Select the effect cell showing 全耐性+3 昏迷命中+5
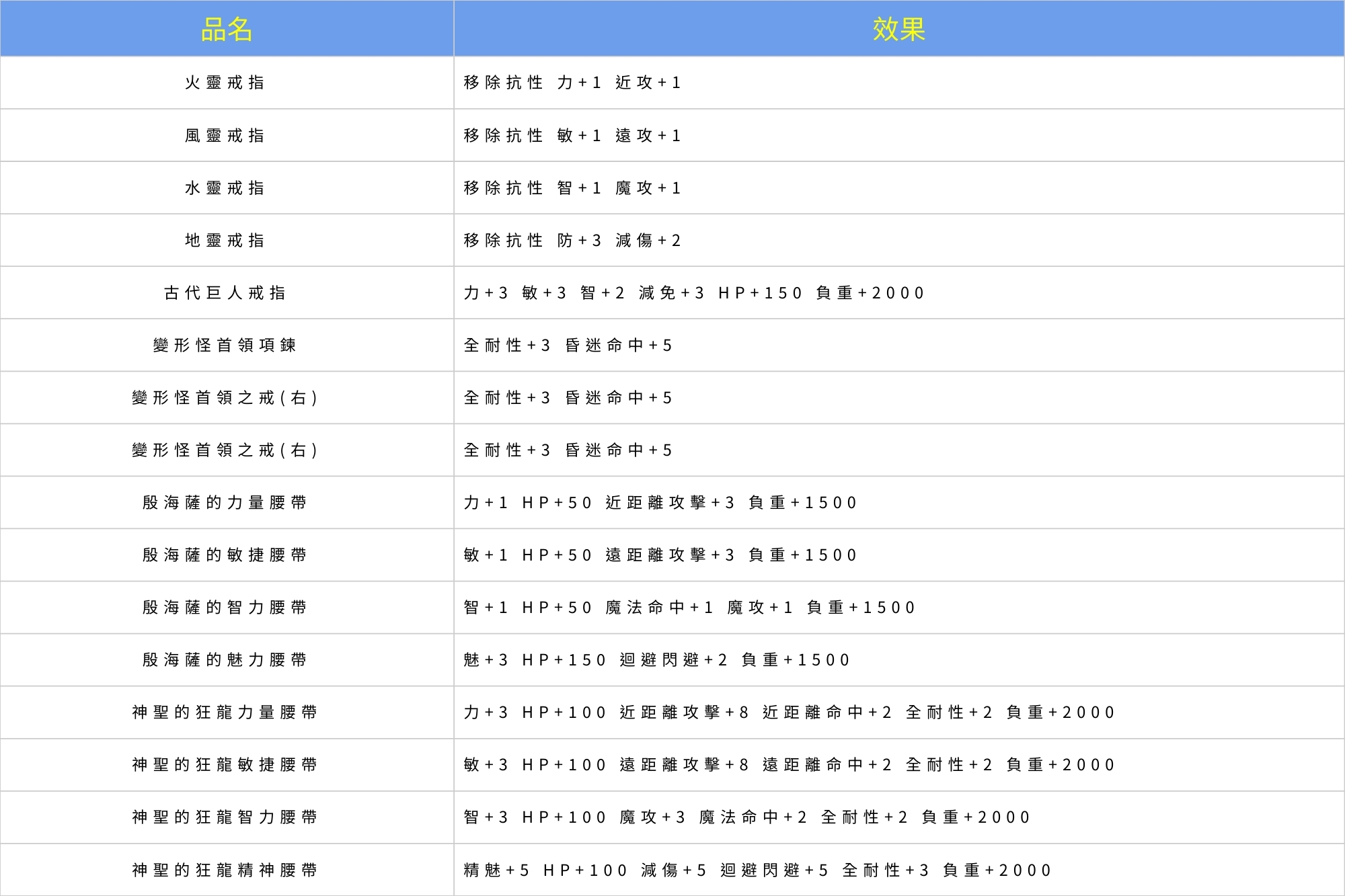 tap(568, 345)
